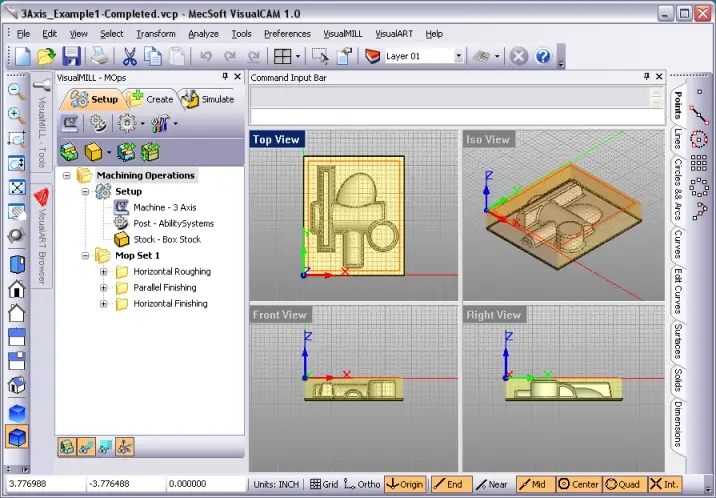Switch to the Create tab

click(x=151, y=99)
